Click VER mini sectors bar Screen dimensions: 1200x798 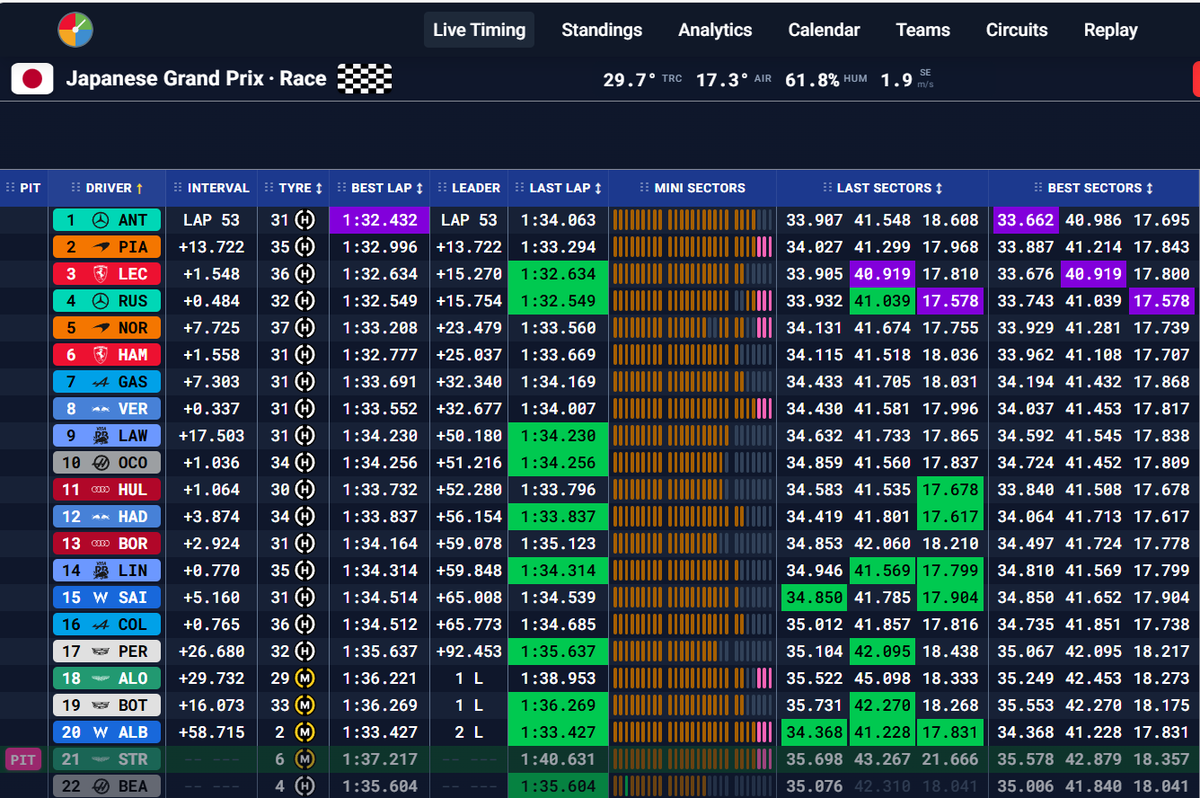point(692,409)
